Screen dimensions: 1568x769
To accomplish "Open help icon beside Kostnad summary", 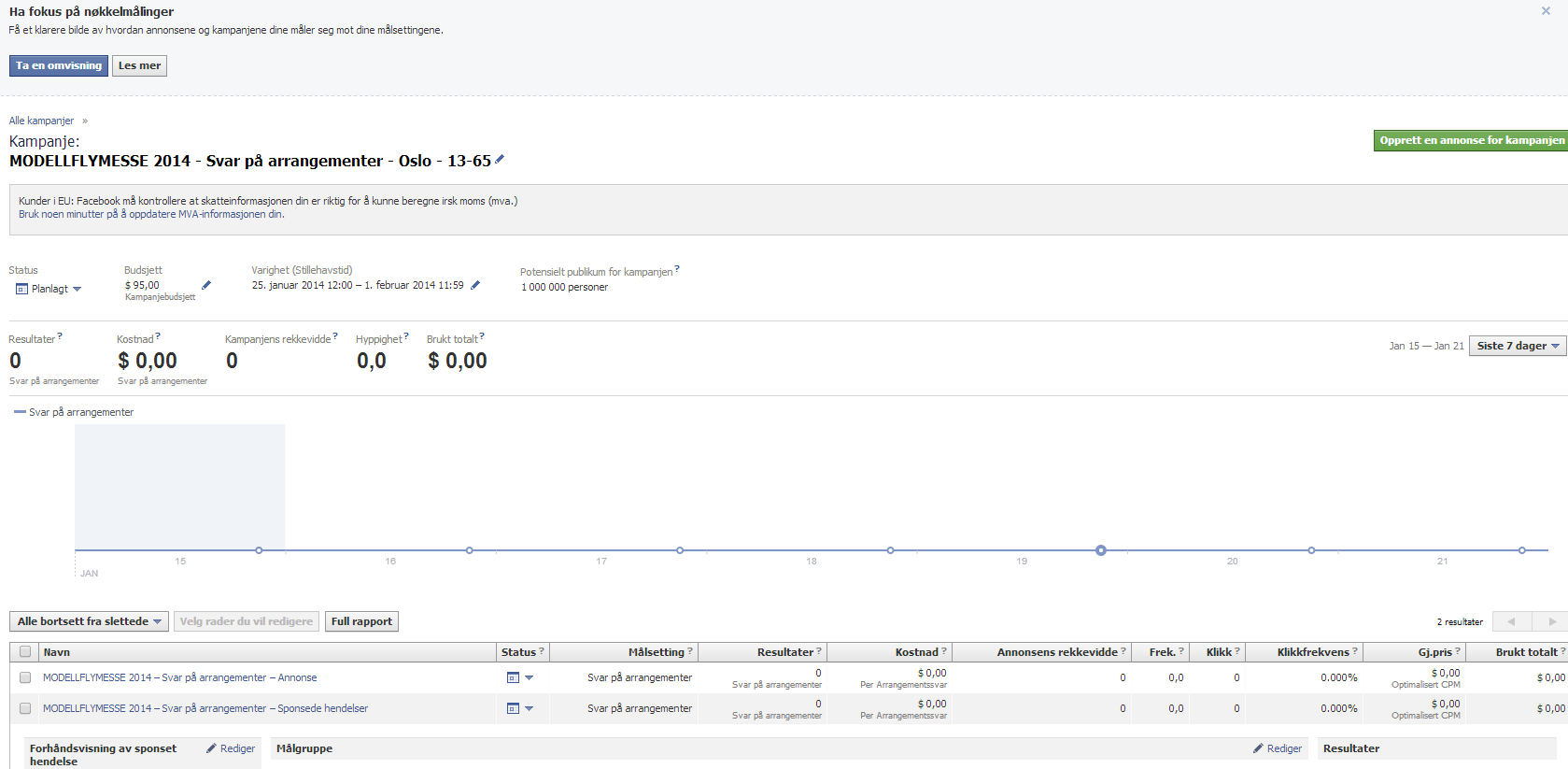I will click(158, 336).
